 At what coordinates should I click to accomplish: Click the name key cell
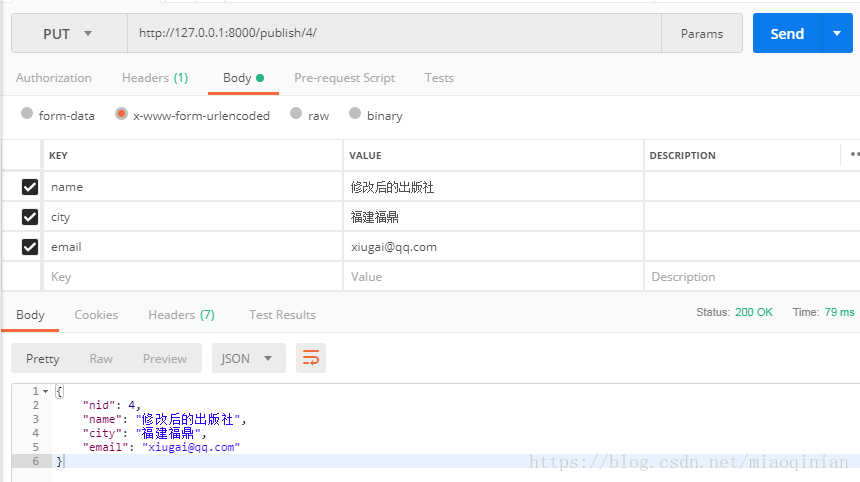193,187
